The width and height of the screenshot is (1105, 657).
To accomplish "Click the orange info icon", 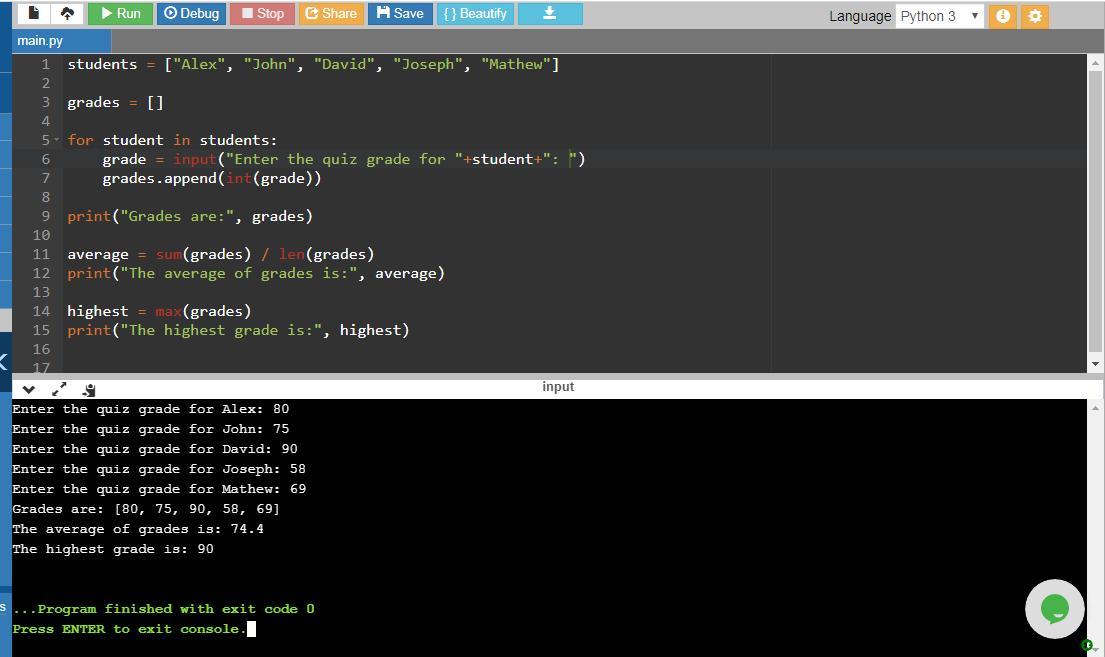I will click(x=1002, y=16).
